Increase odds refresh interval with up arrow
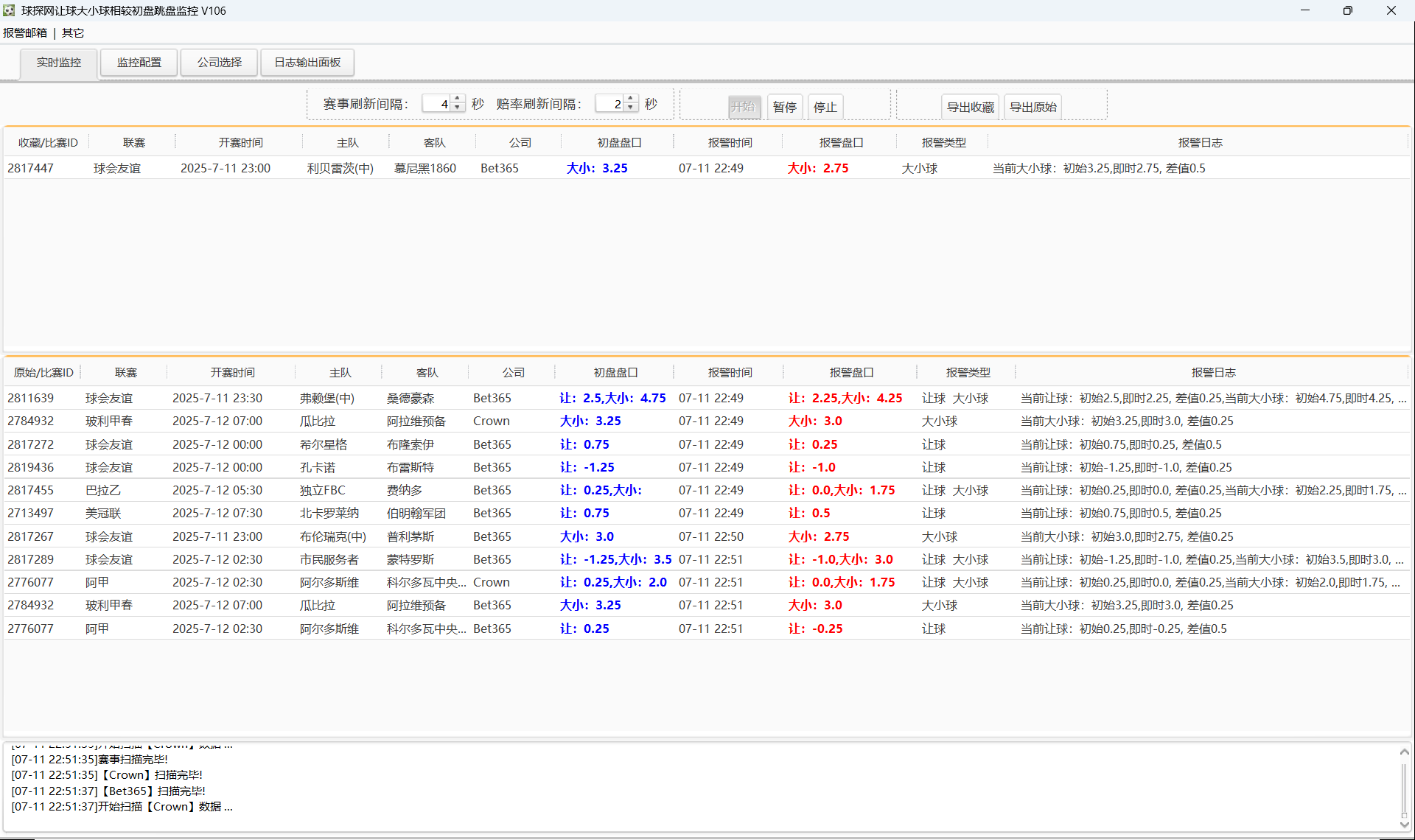 click(631, 99)
